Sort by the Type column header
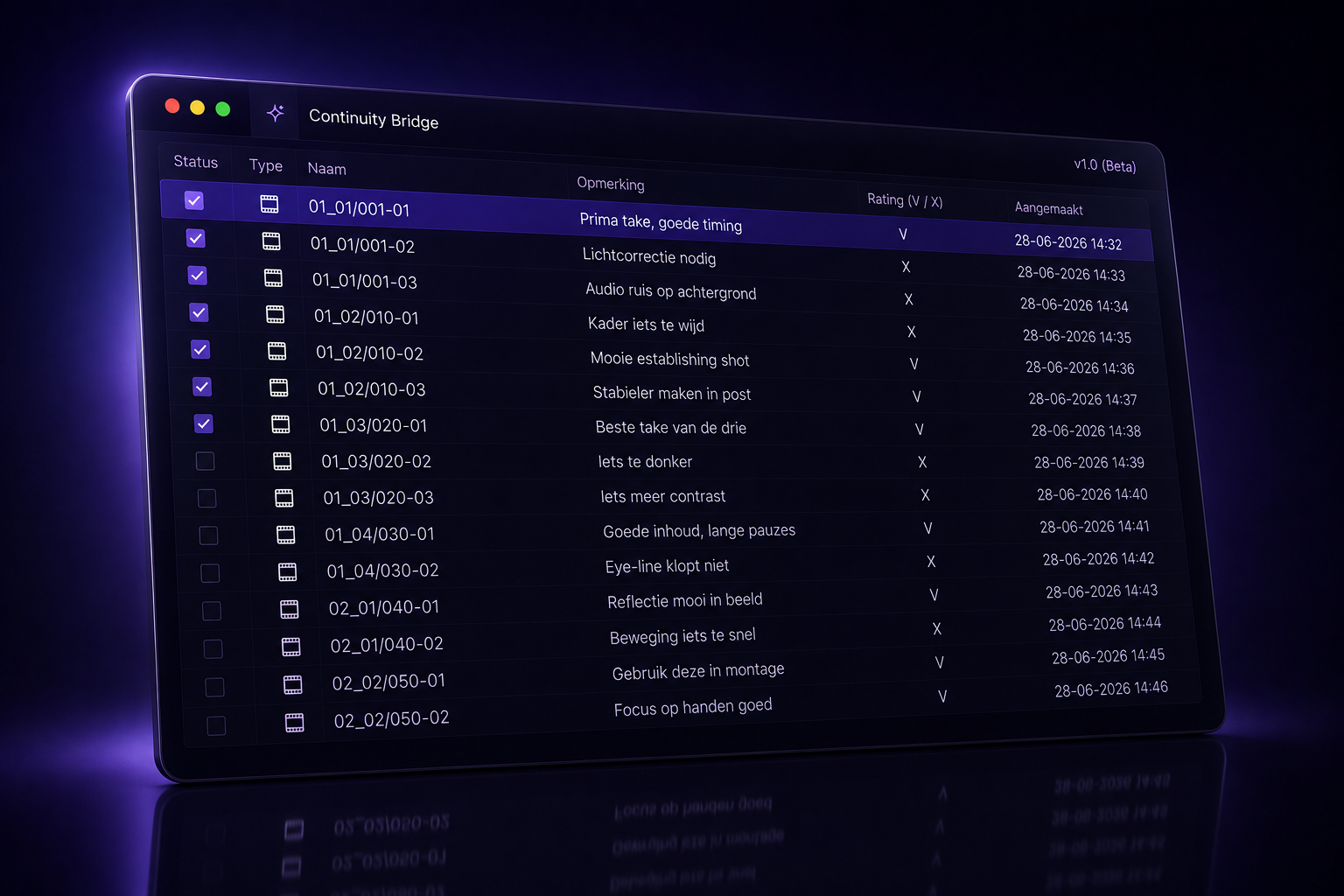The height and width of the screenshot is (896, 1344). 266,165
